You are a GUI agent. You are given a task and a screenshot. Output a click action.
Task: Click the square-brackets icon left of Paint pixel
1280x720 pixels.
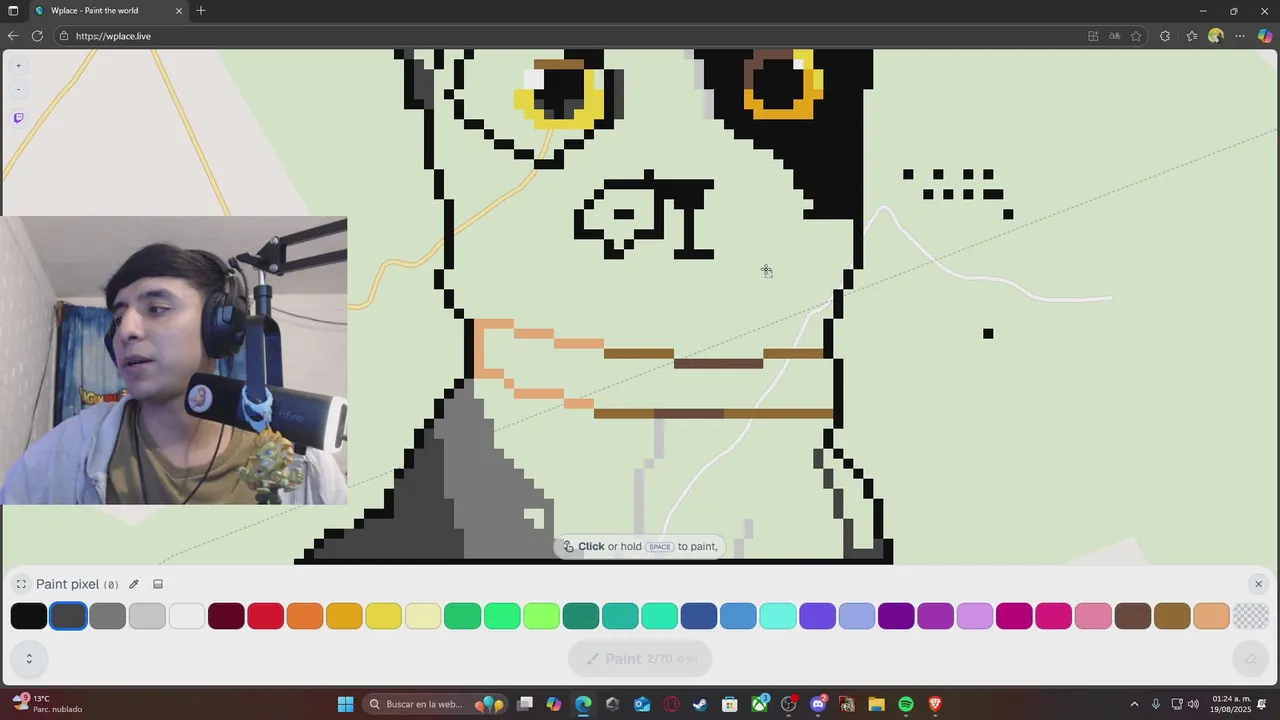coord(21,584)
